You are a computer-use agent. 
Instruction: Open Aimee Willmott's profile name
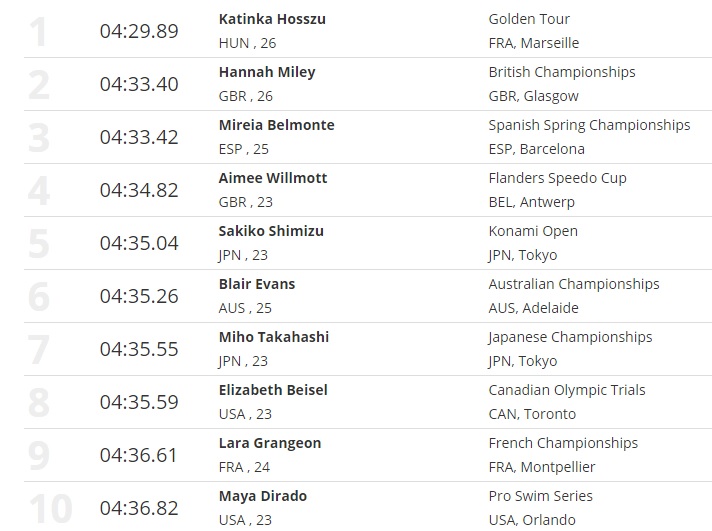pos(273,178)
